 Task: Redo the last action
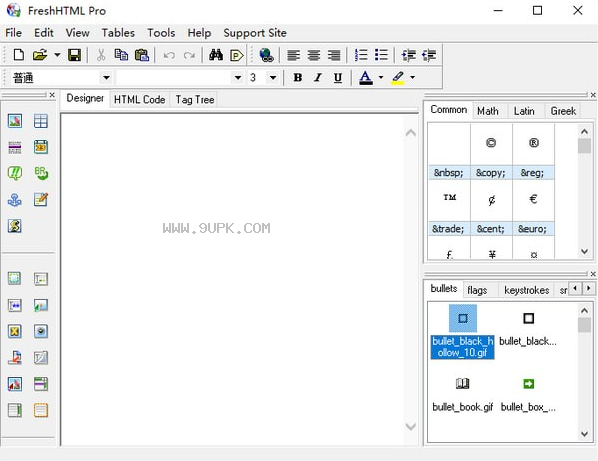click(189, 55)
